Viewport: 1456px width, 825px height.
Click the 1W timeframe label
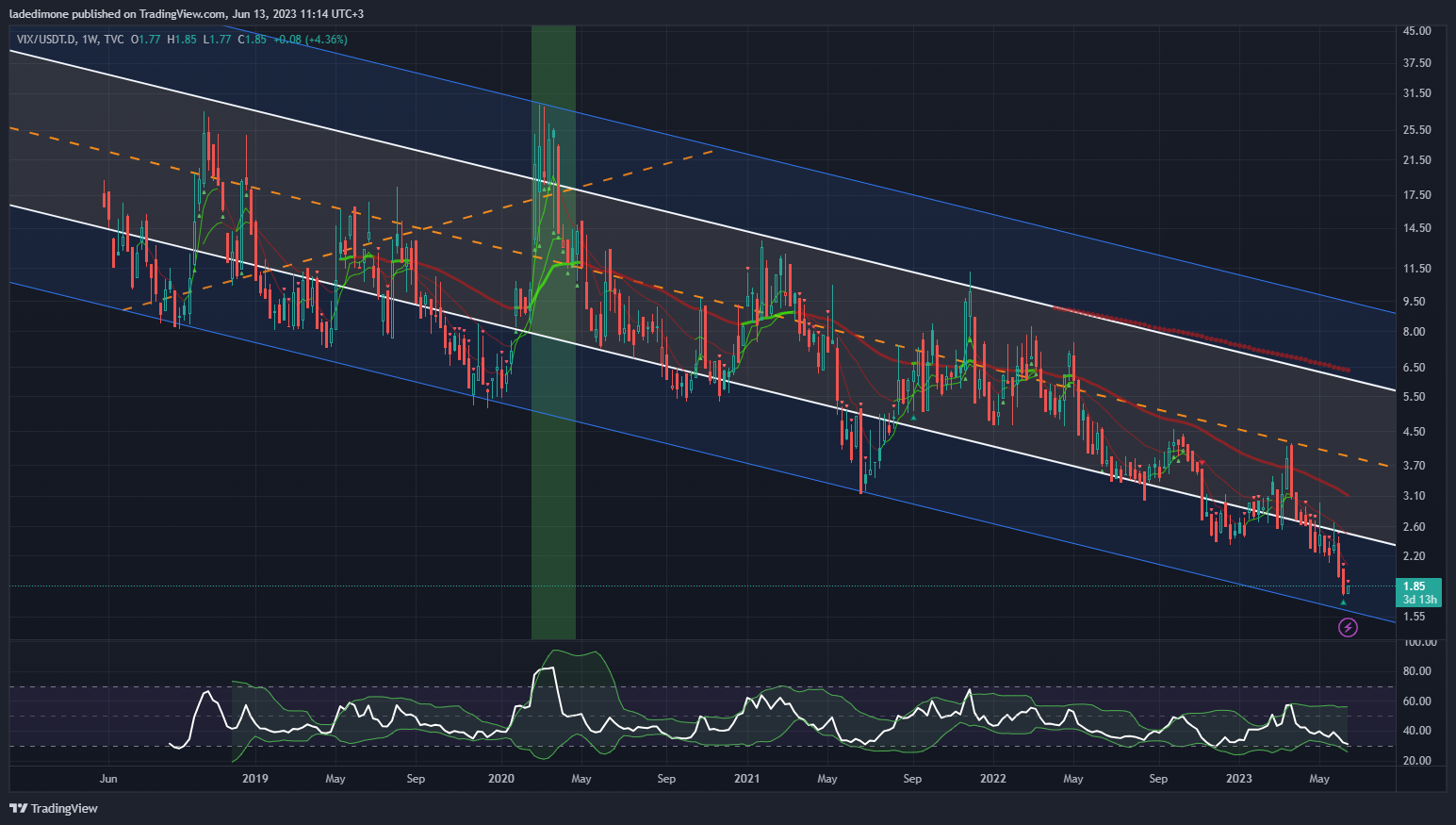click(90, 40)
